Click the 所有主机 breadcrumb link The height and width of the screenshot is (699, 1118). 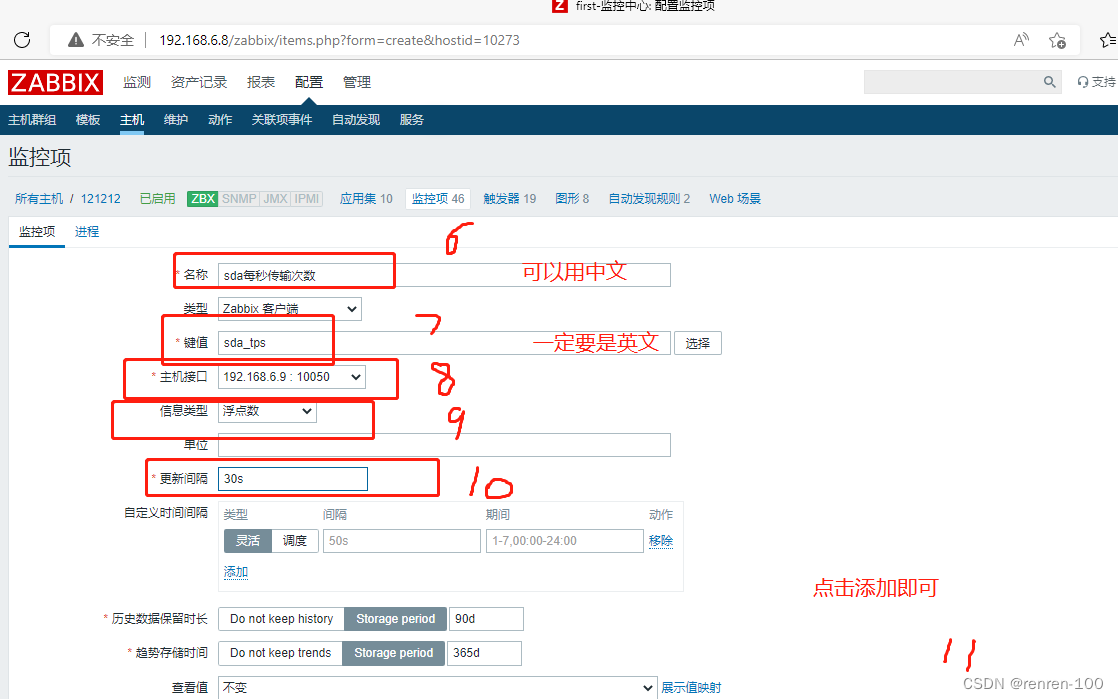click(39, 199)
